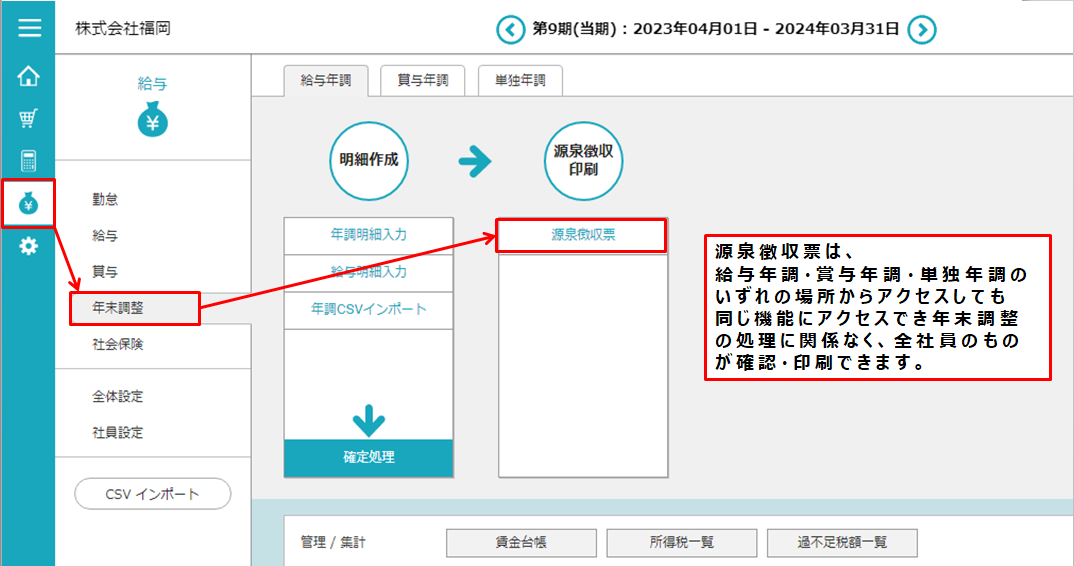The height and width of the screenshot is (566, 1074).
Task: Open 社会保険 menu item
Action: click(x=118, y=345)
